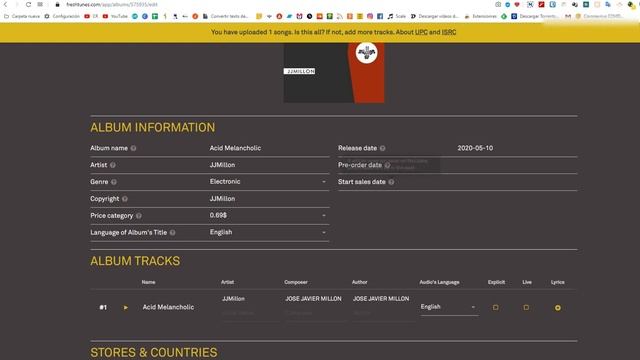Edit Composer field JOSE JAVIER MILLON

tap(313, 299)
